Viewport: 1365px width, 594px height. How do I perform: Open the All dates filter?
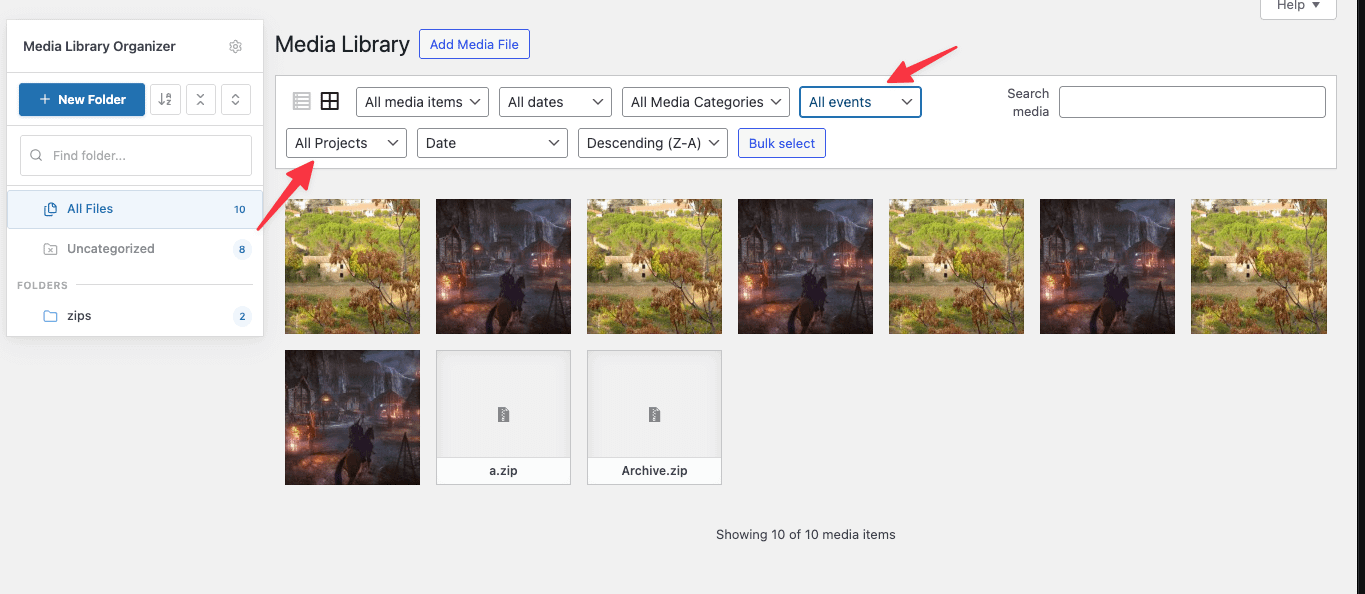pyautogui.click(x=554, y=101)
